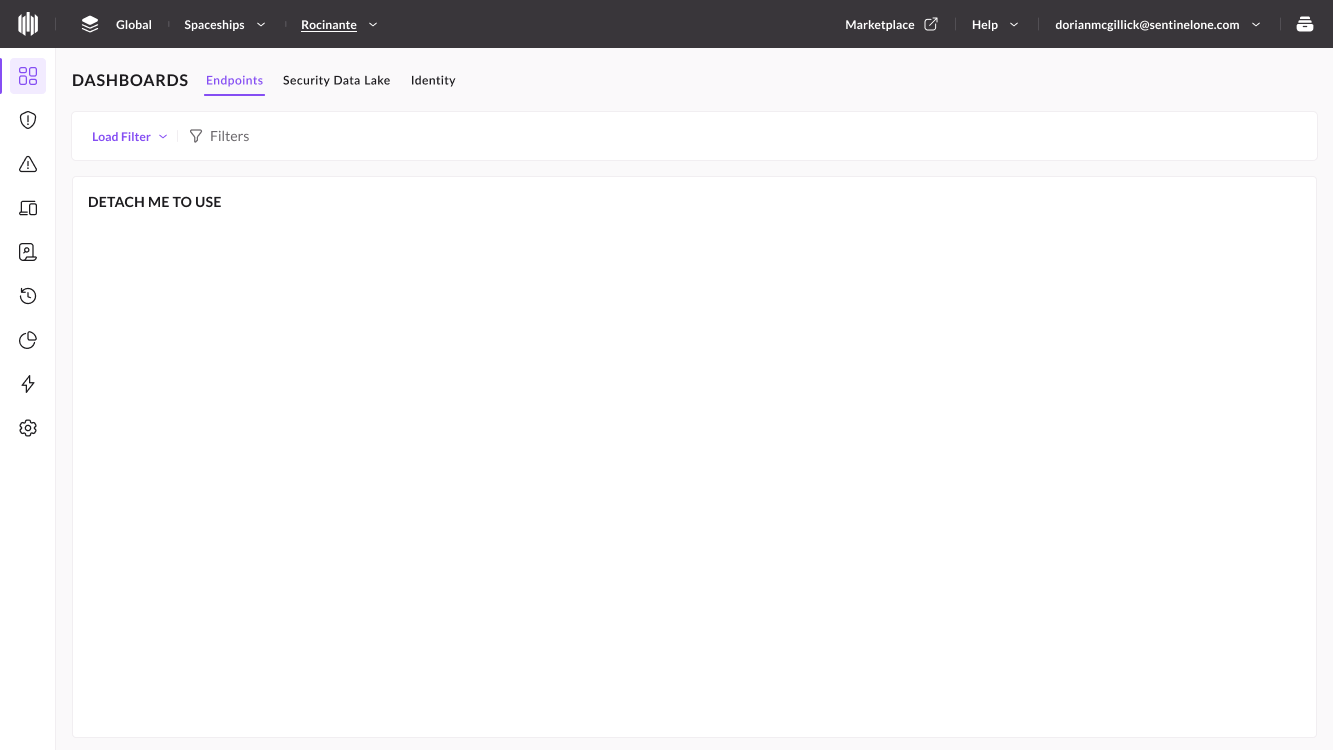
Task: Open the Load Filter dropdown
Action: coord(129,137)
